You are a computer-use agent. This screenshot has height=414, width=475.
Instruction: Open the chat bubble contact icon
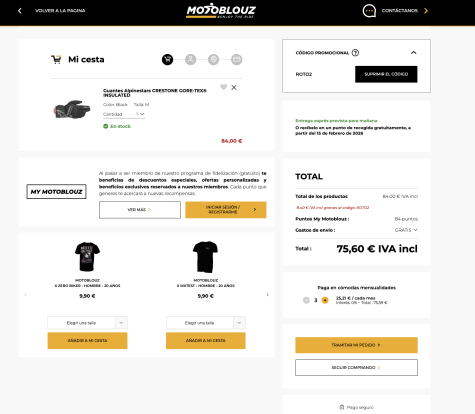coord(369,11)
